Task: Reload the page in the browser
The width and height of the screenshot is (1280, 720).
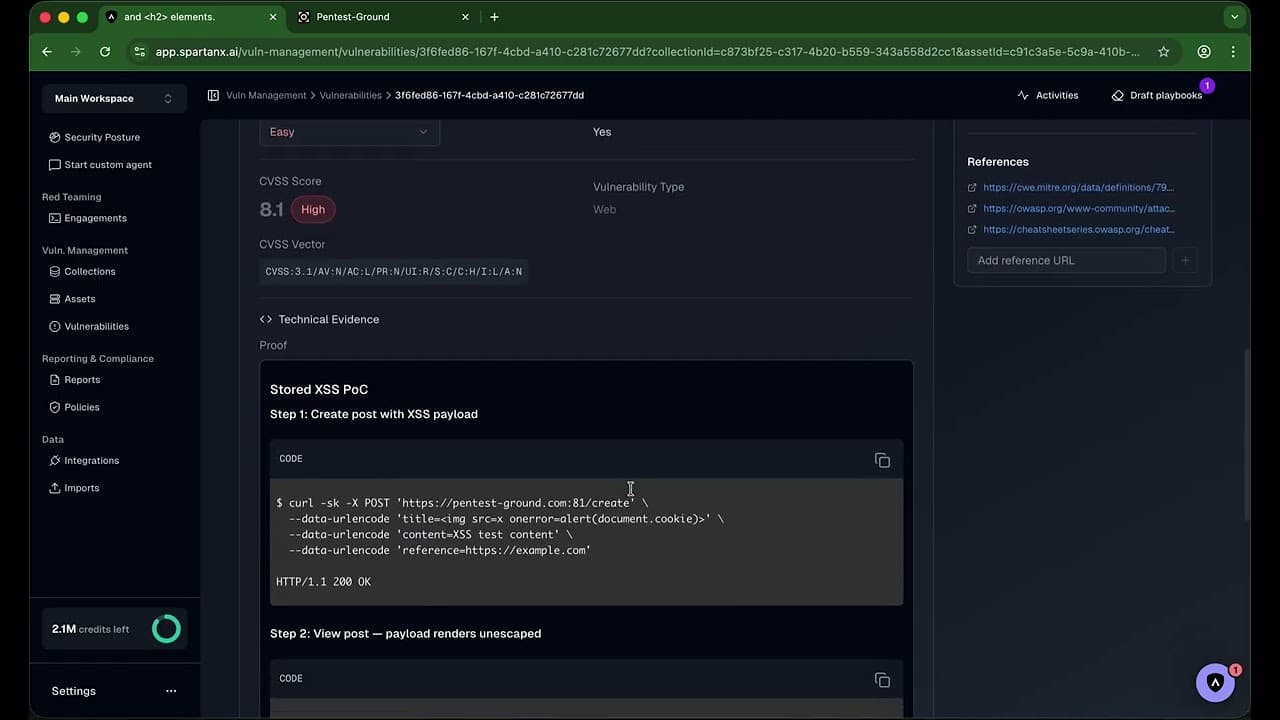Action: coord(105,52)
